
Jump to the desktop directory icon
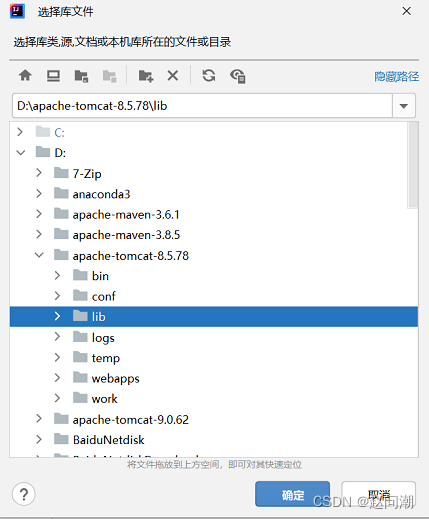(53, 76)
